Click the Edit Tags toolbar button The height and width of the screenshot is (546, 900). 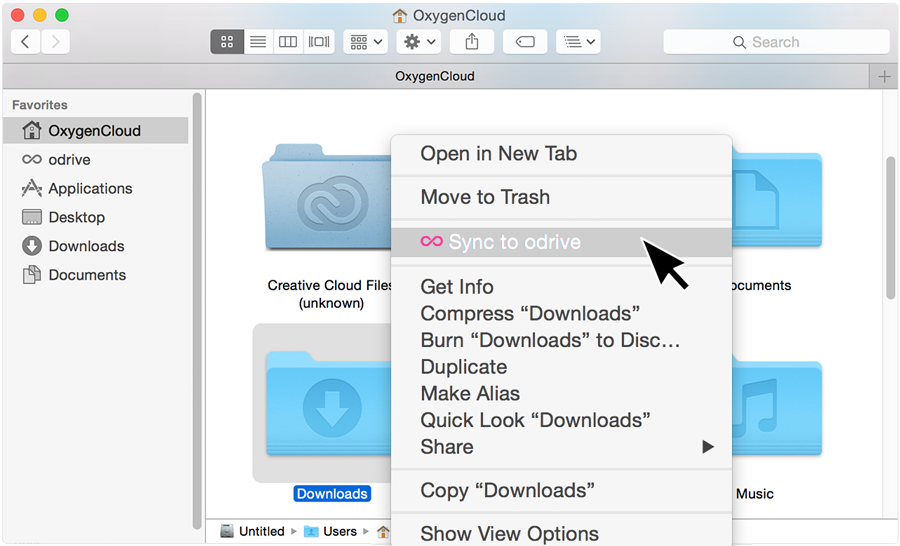pyautogui.click(x=525, y=42)
